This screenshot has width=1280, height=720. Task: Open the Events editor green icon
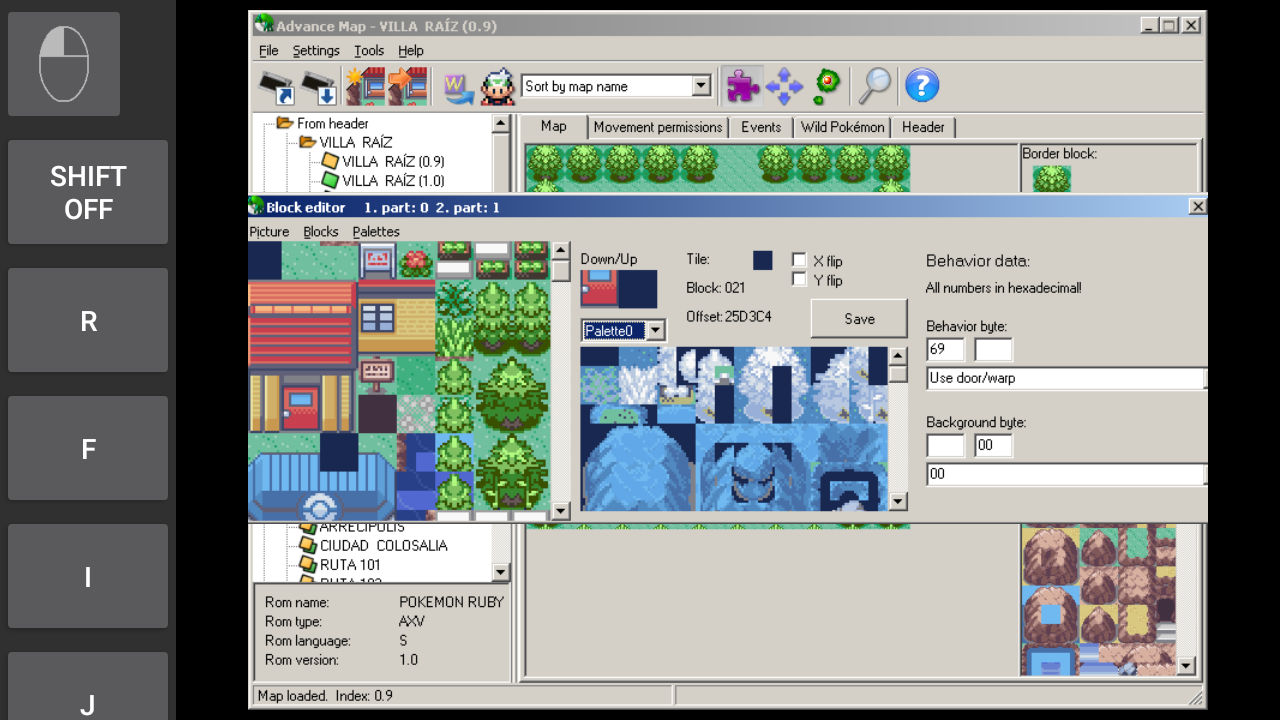click(x=826, y=86)
